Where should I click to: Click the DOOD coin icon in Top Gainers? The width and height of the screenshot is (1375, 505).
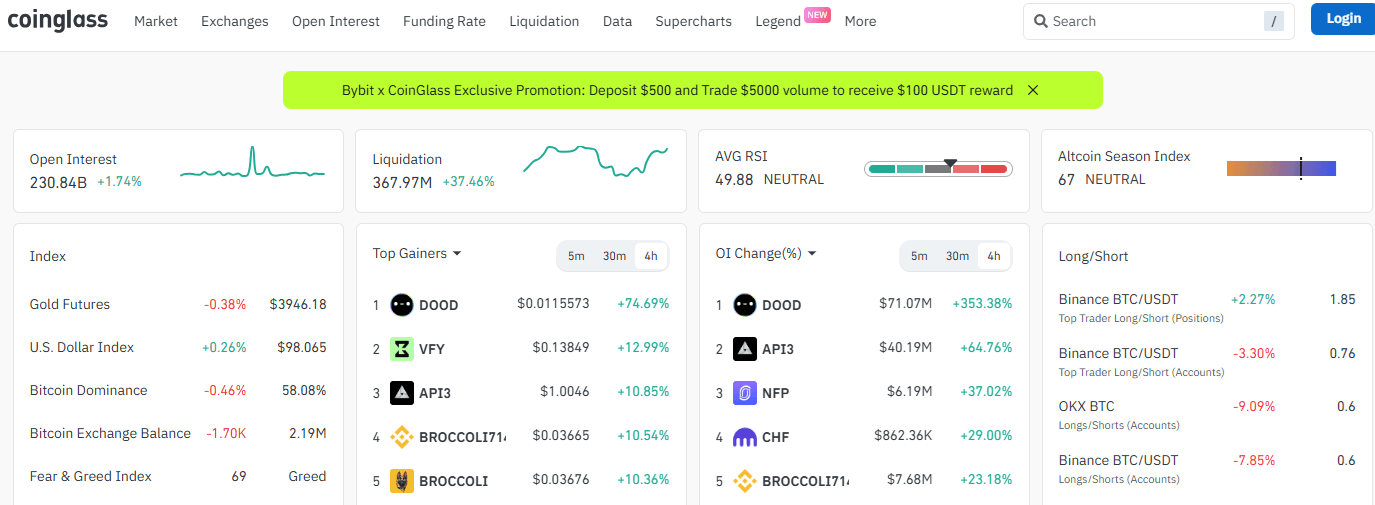point(401,305)
